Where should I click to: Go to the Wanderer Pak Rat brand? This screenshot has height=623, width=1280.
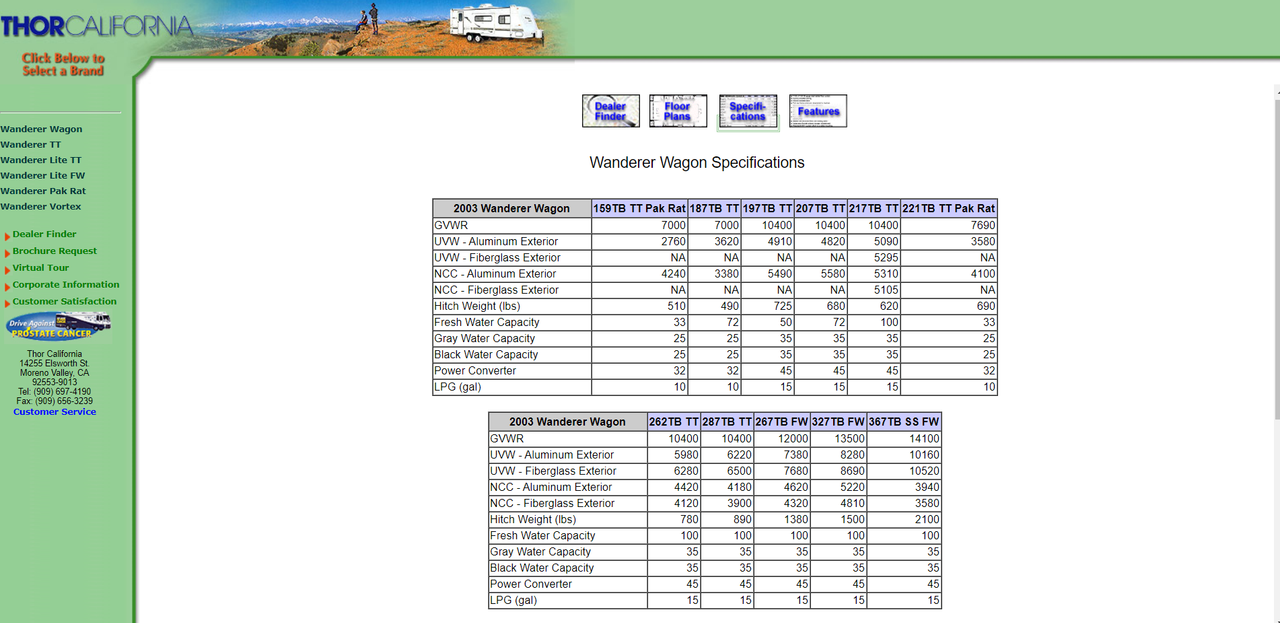[43, 191]
